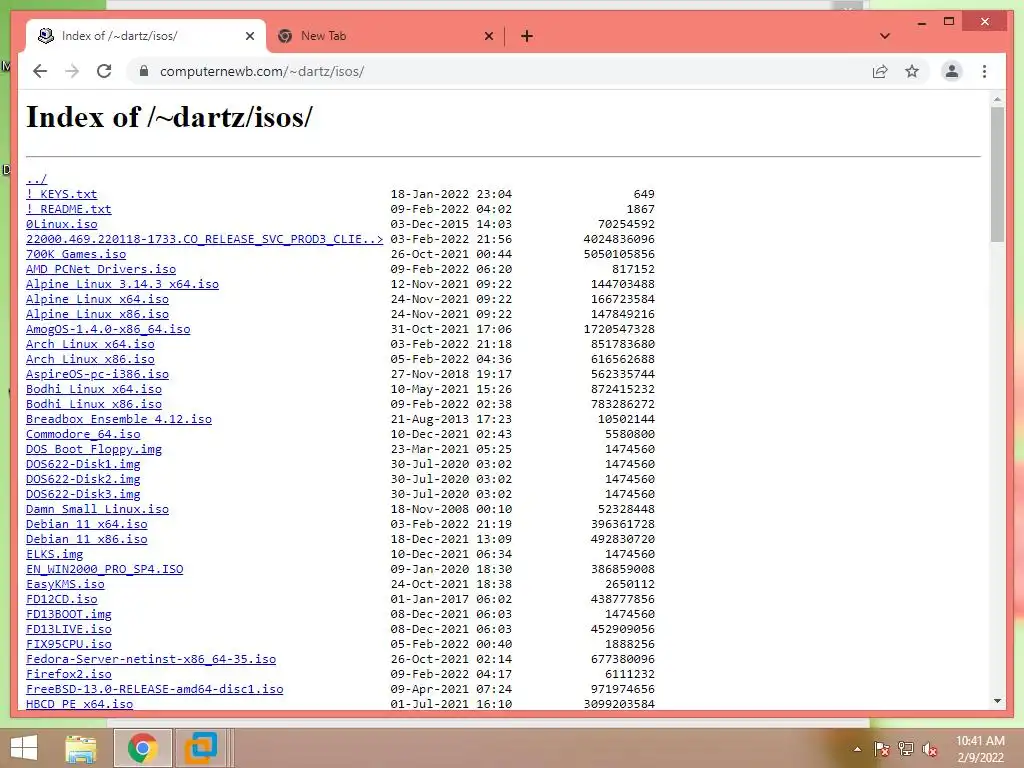Click the DOS622-Disk1.img link
The height and width of the screenshot is (768, 1024).
point(83,464)
